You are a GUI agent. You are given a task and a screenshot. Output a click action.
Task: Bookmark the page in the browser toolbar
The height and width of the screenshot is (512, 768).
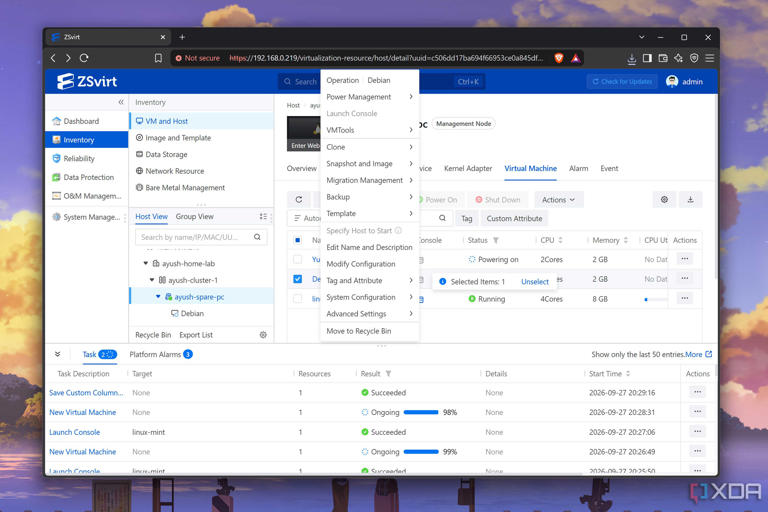pos(158,58)
